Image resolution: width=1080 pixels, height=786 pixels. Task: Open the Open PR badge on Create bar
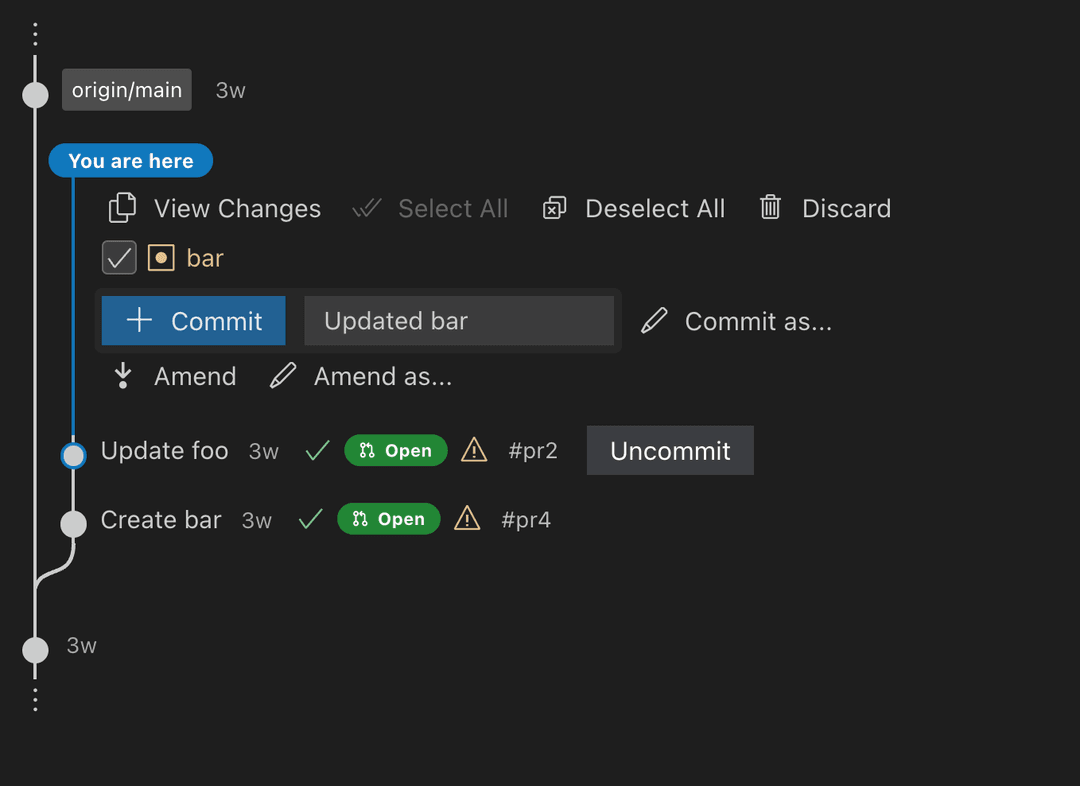point(389,519)
